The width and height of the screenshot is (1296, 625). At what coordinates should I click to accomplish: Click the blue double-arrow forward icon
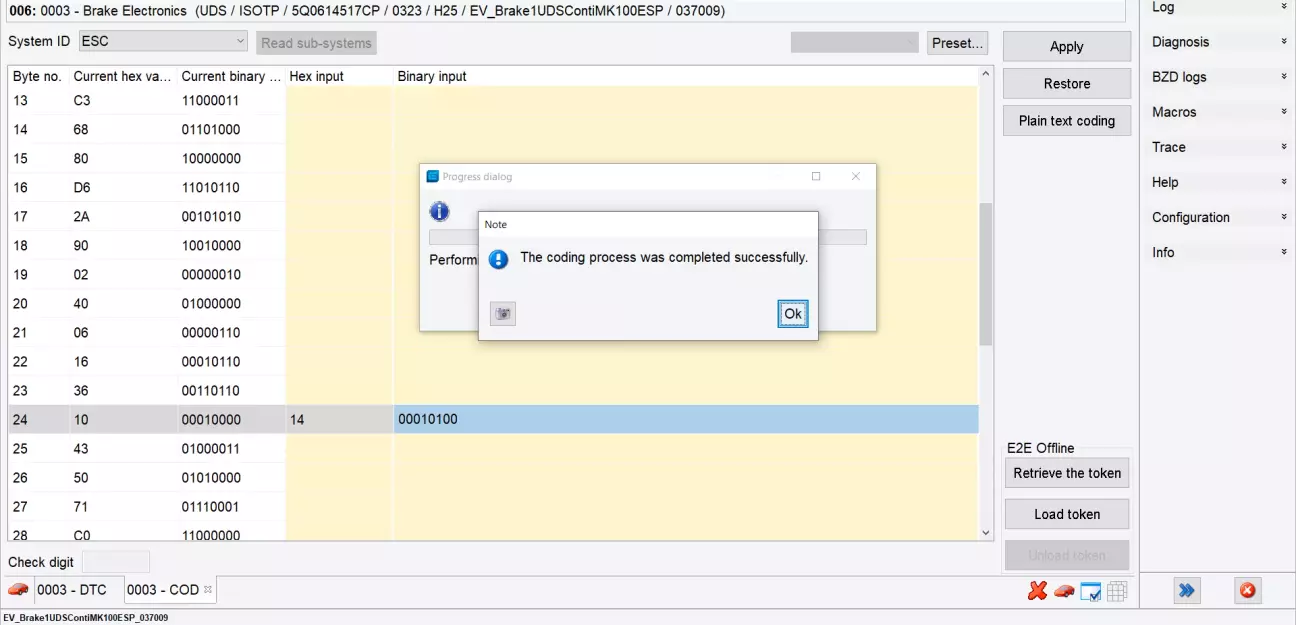1186,591
